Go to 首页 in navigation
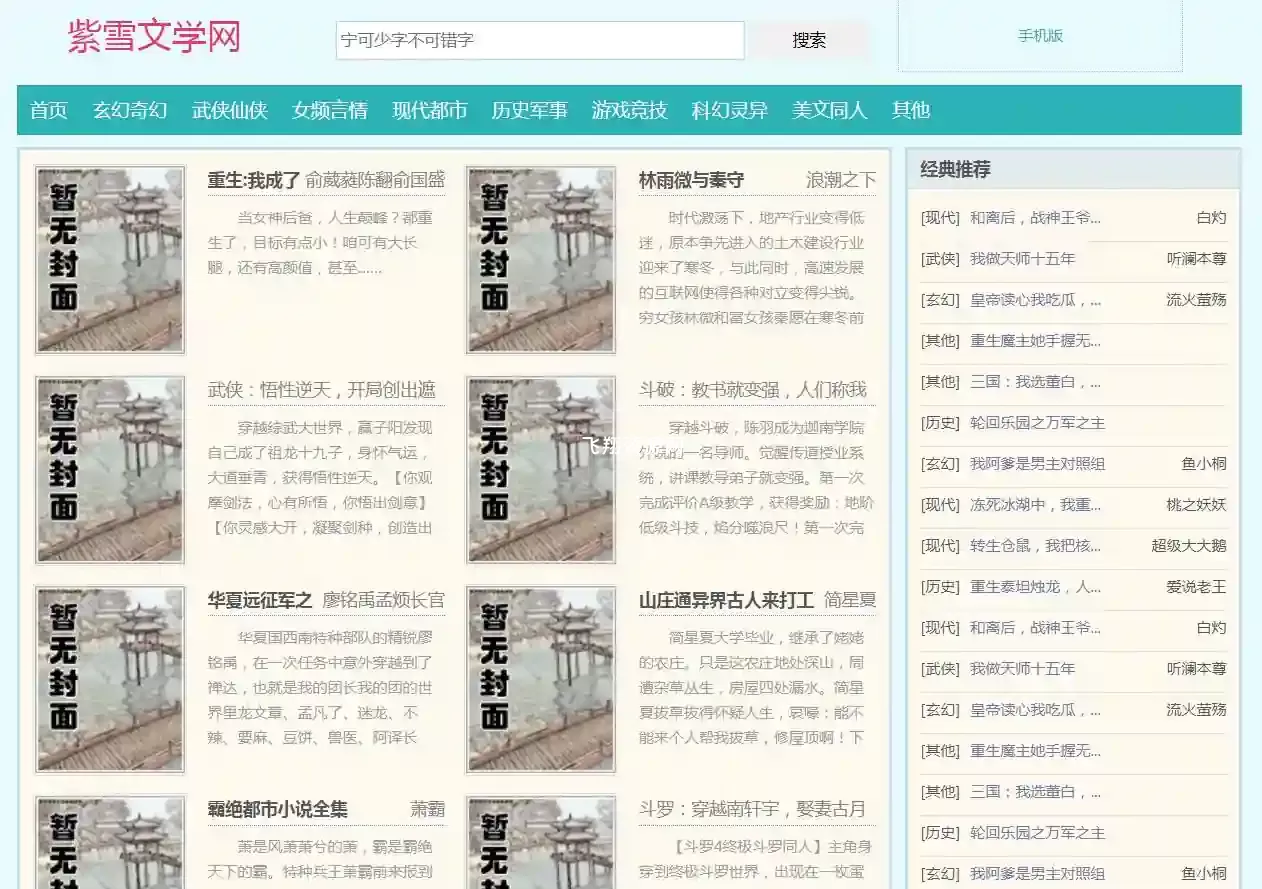Image resolution: width=1262 pixels, height=889 pixels. (x=49, y=110)
